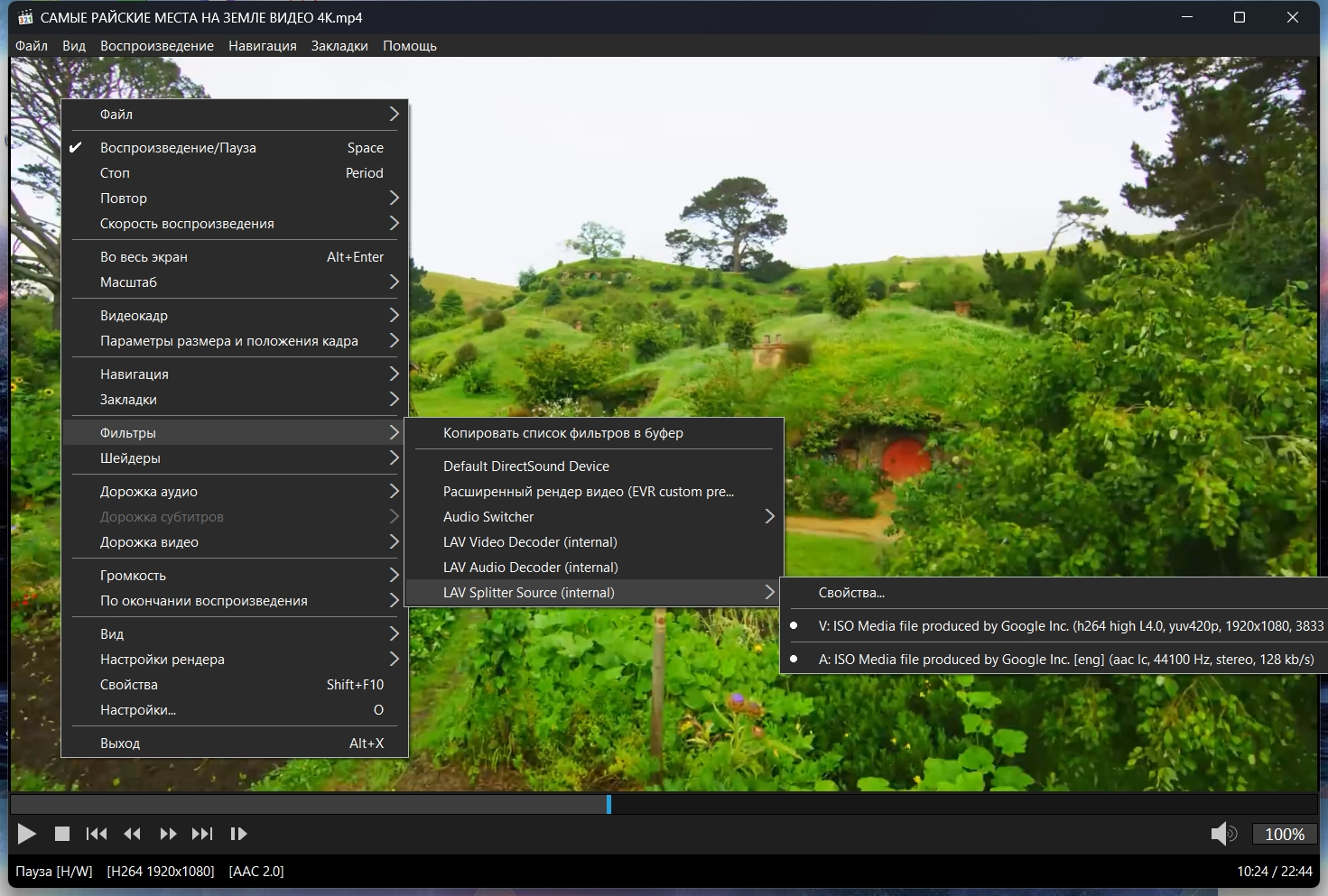Click Копировать список фильтров в буфер
The image size is (1328, 896).
562,433
